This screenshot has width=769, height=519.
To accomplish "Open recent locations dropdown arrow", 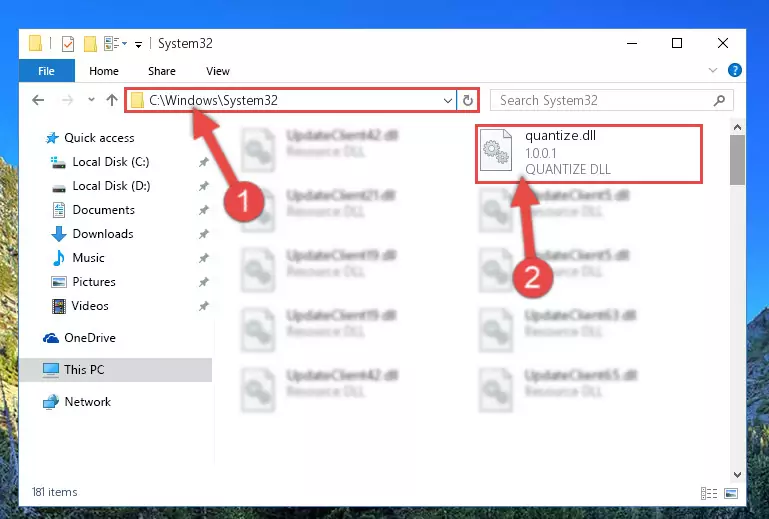I will 91,100.
